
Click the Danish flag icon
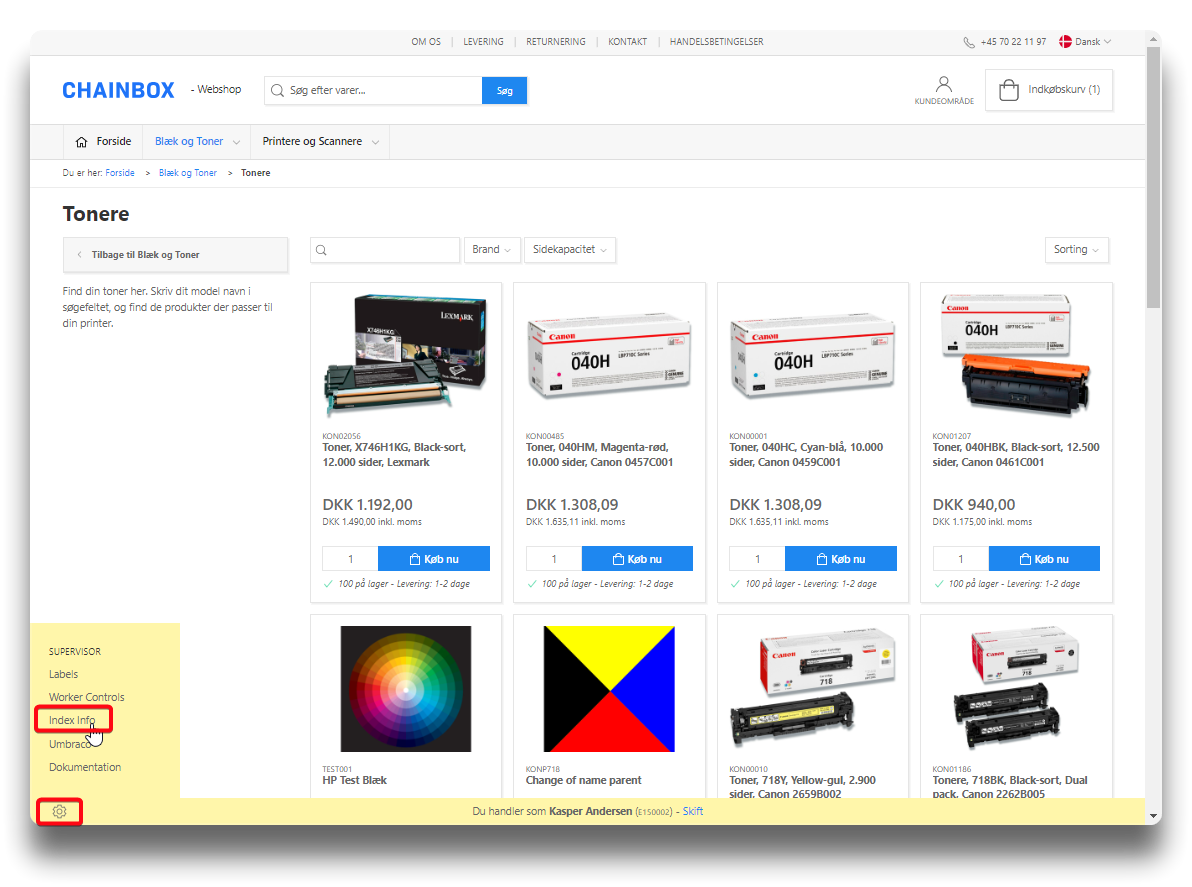pyautogui.click(x=1065, y=42)
